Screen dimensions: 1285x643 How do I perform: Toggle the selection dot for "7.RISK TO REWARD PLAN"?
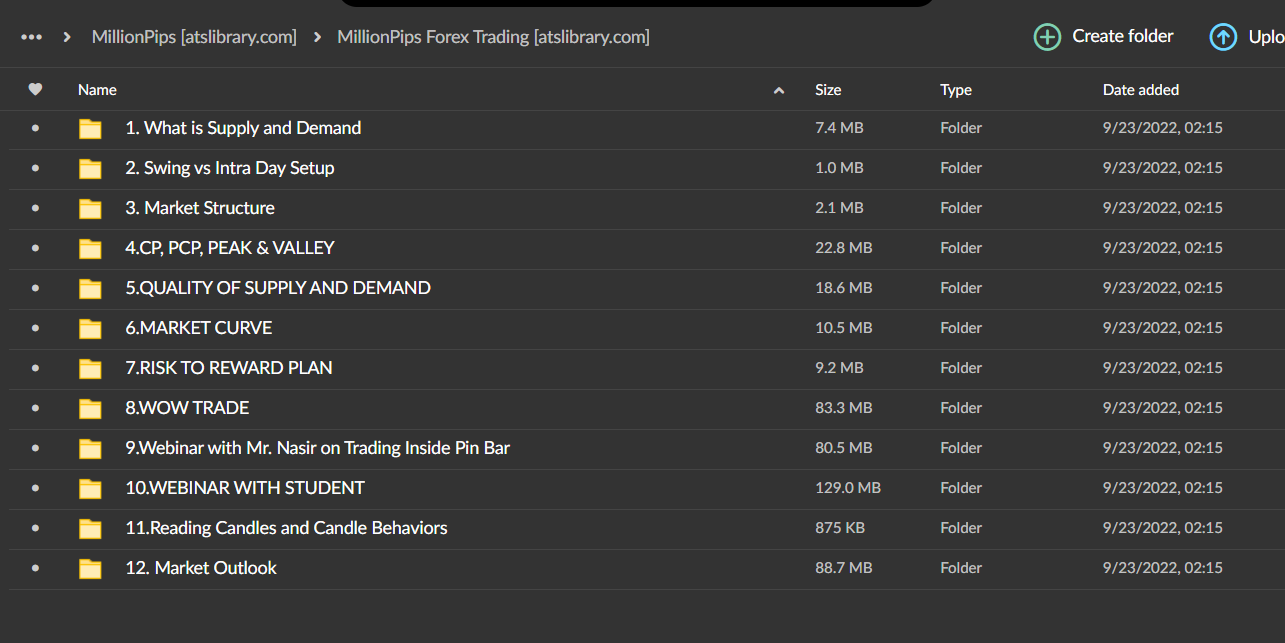point(35,368)
